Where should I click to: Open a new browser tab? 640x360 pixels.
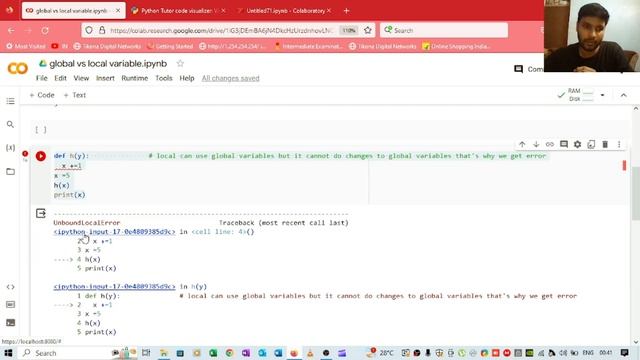346,11
